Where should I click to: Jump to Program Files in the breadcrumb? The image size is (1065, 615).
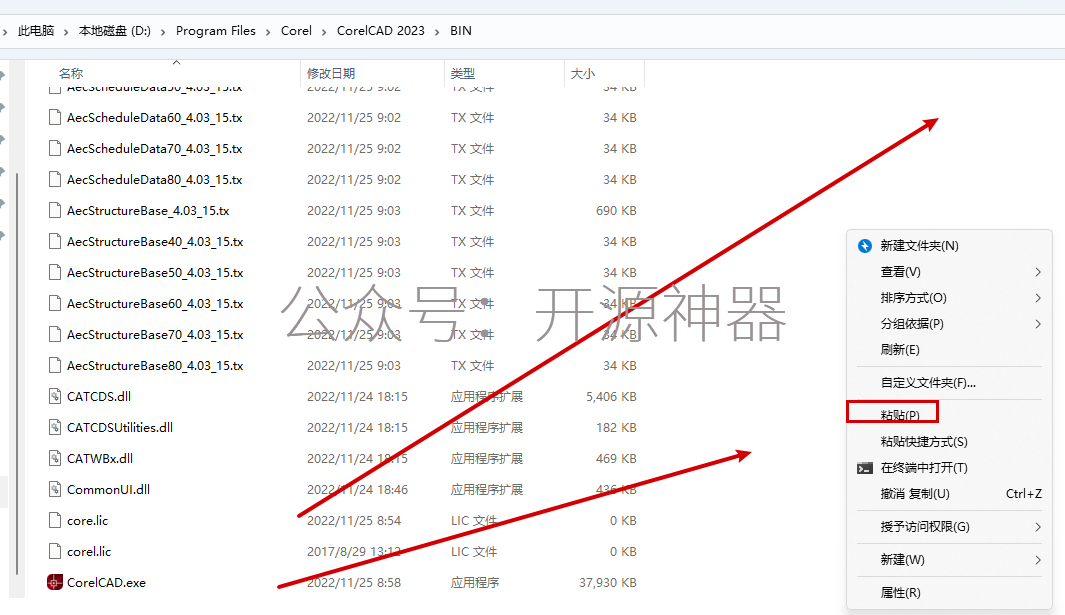(216, 31)
